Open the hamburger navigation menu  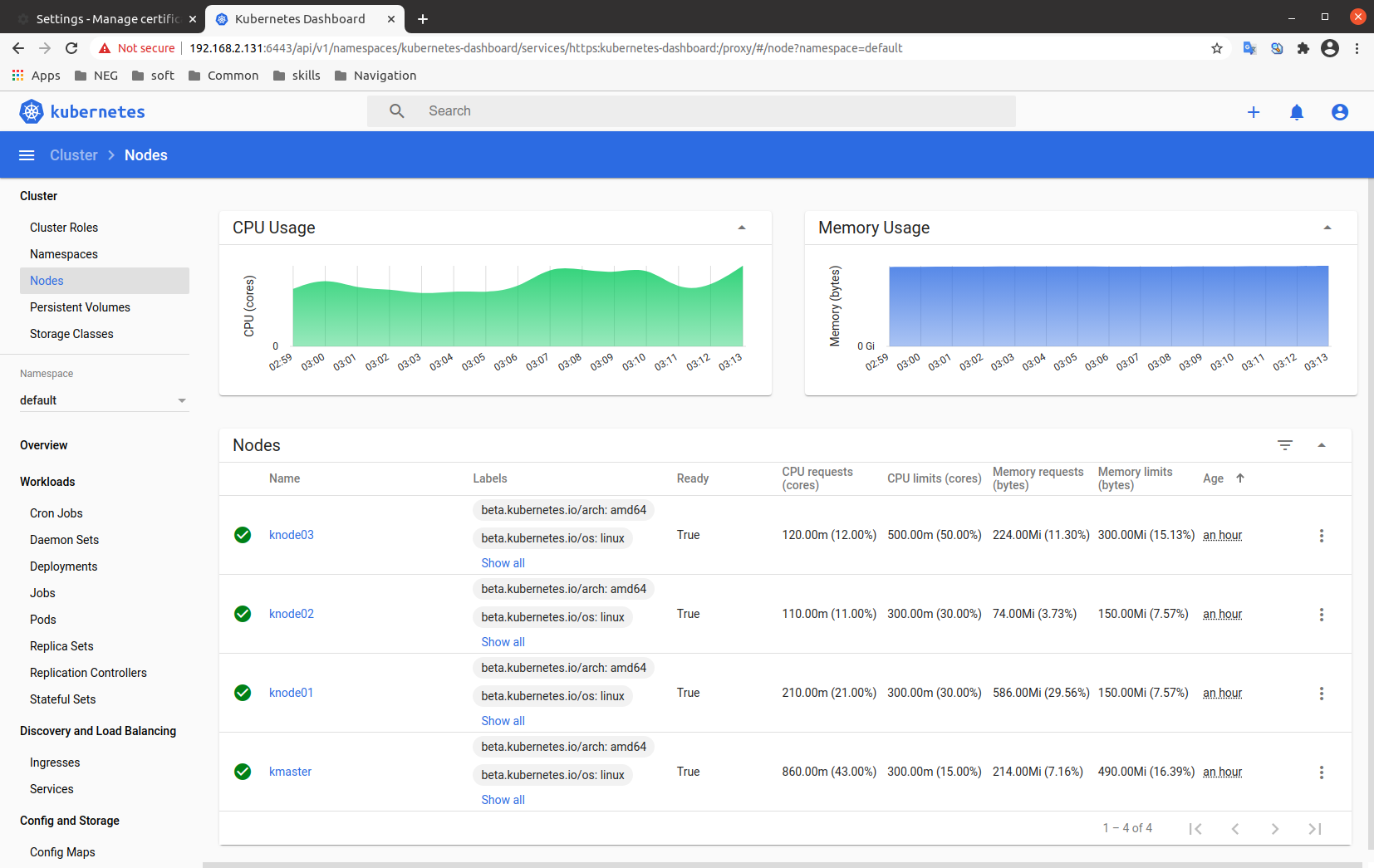pos(27,155)
